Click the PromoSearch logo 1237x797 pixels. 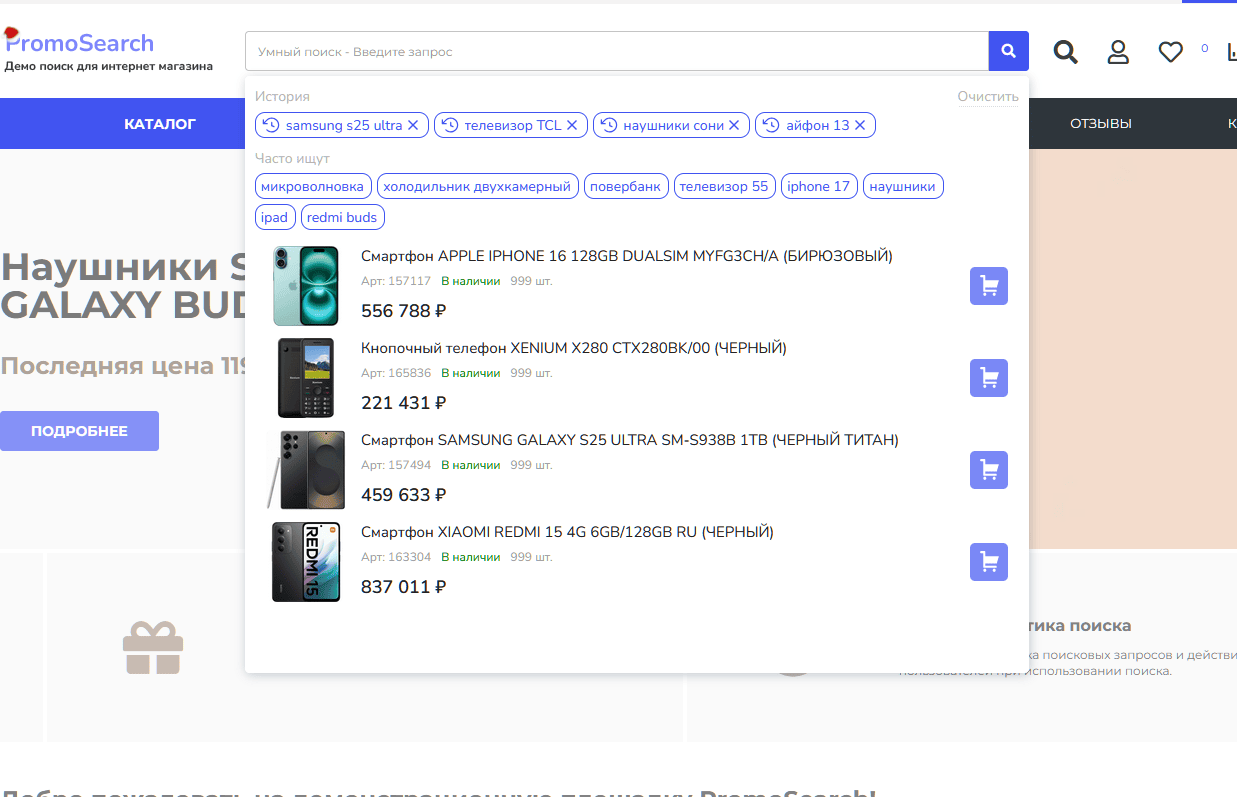[x=80, y=43]
